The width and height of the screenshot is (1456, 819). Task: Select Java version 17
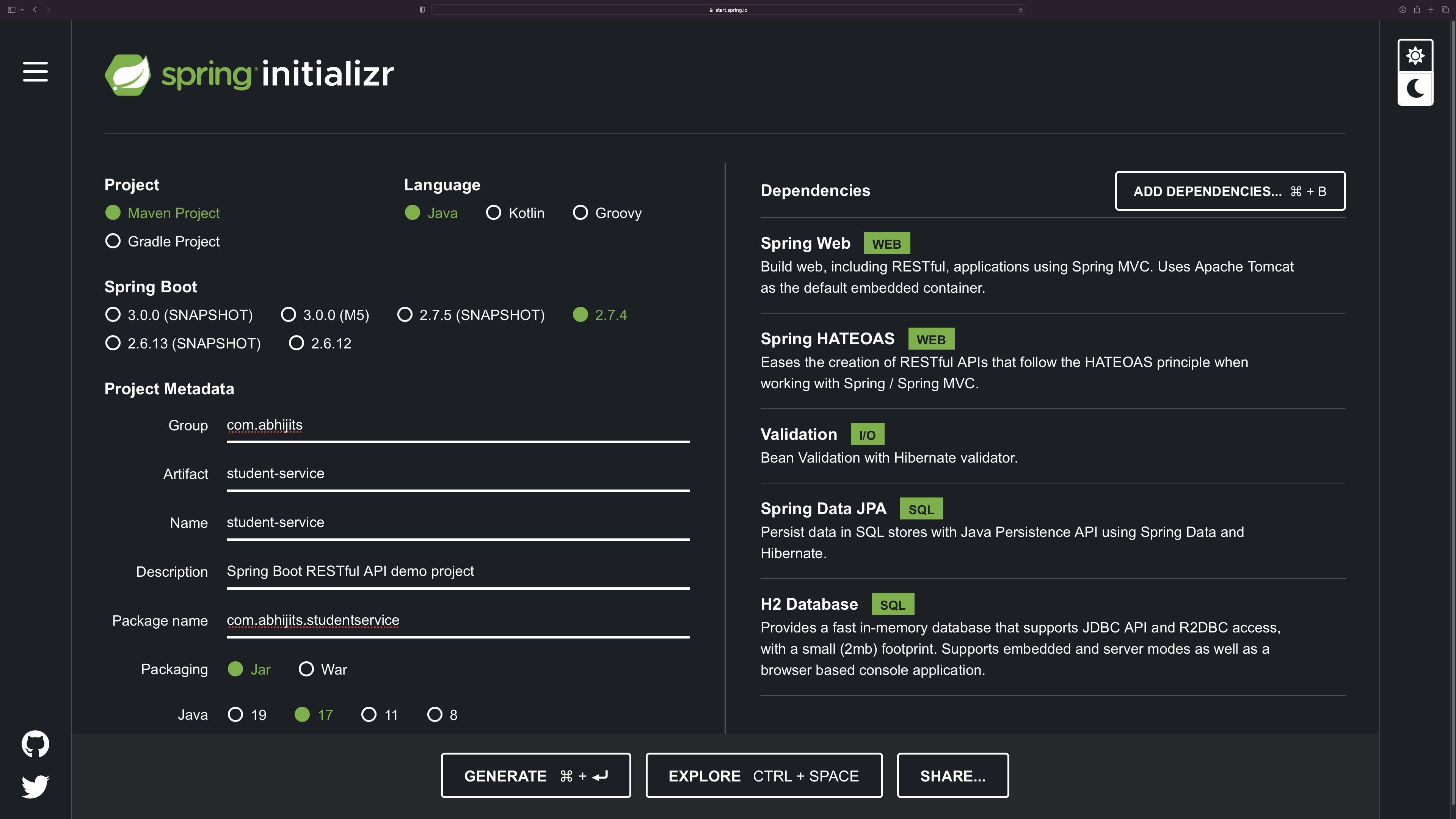(x=314, y=715)
